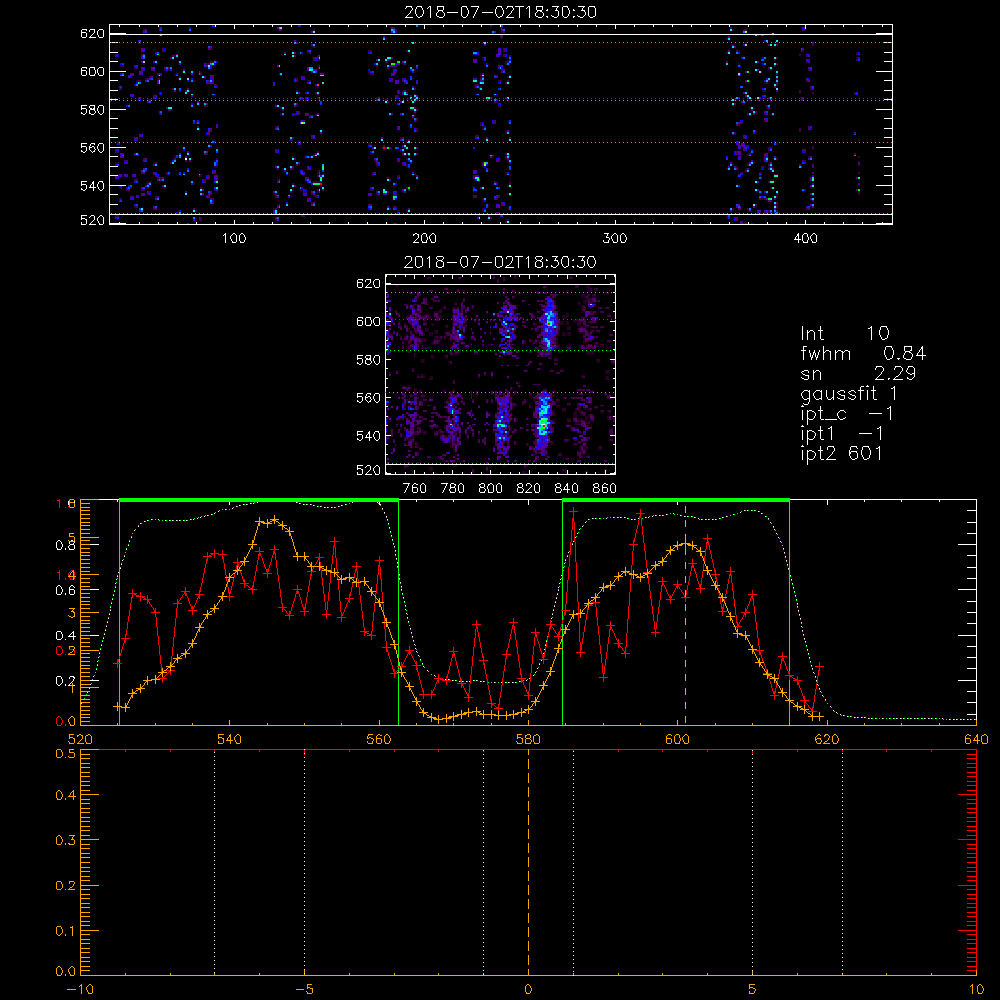Click the '200' x-axis label of the top spectrogram
Screen dimensions: 1000x1000
pyautogui.click(x=424, y=239)
